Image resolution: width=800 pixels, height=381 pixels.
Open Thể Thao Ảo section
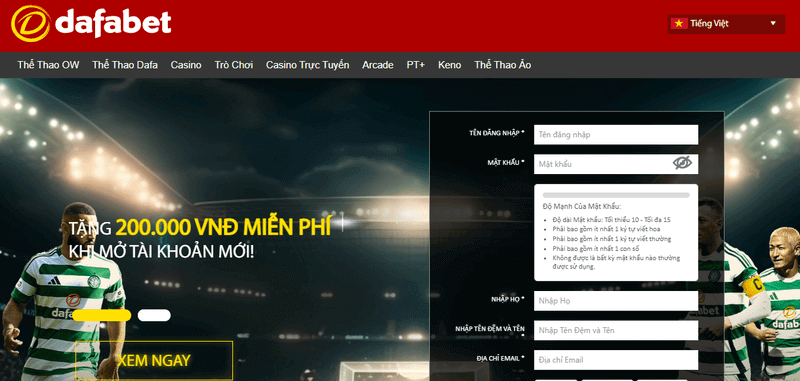pos(503,65)
